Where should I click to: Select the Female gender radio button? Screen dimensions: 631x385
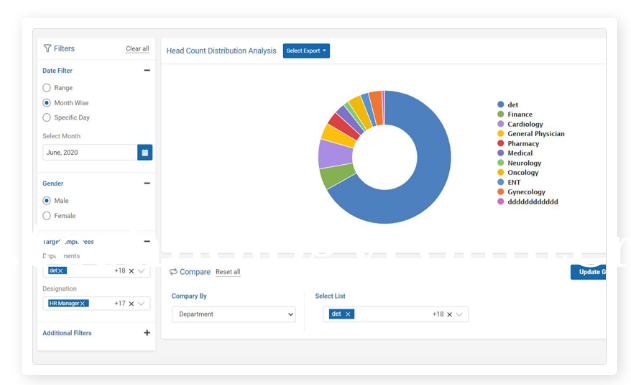47,216
